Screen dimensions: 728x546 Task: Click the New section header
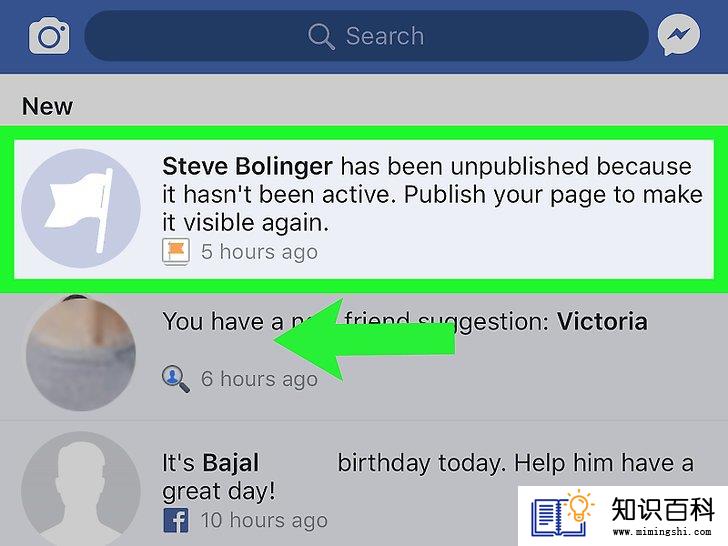coord(47,106)
